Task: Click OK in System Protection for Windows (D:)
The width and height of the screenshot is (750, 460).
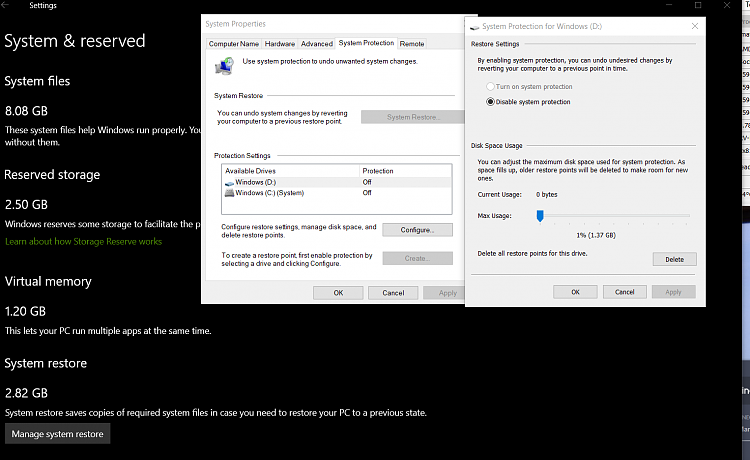Action: coord(575,292)
